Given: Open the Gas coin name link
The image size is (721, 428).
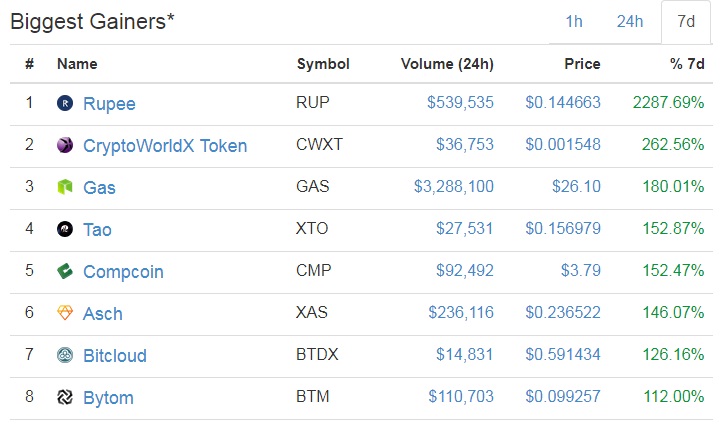Looking at the screenshot, I should tap(99, 188).
